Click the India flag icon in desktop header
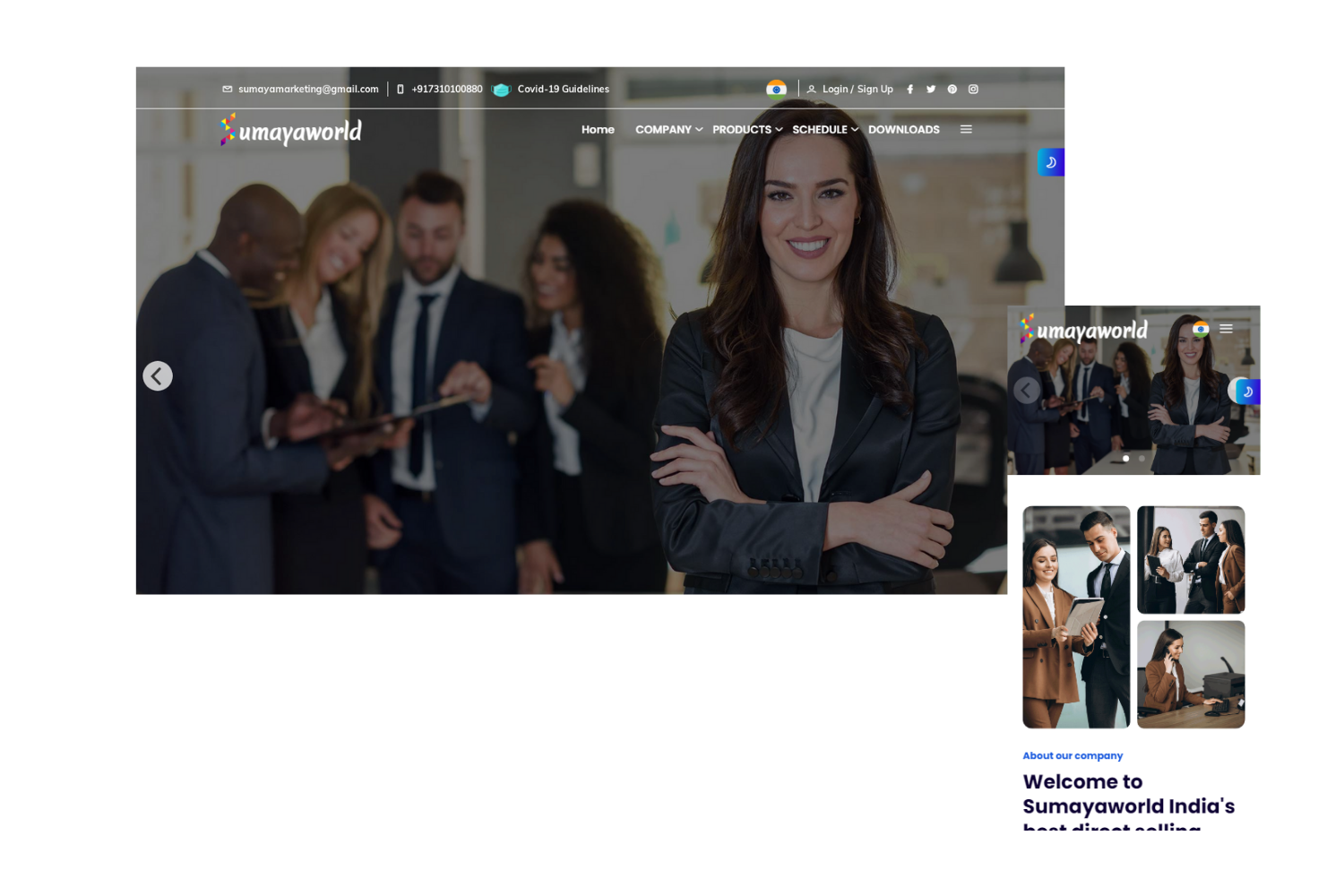 (x=776, y=89)
